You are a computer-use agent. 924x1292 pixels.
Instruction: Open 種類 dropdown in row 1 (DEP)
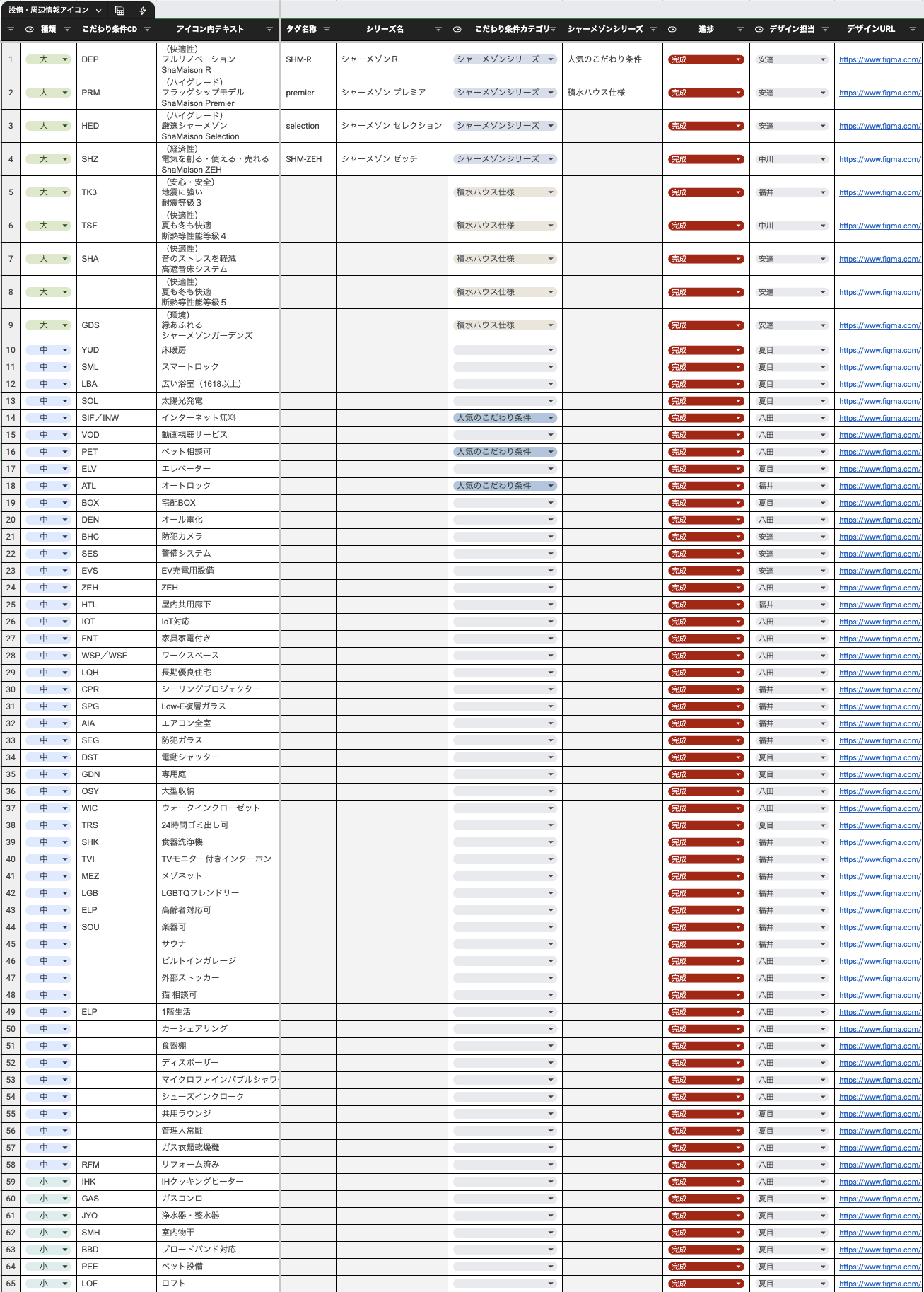48,59
